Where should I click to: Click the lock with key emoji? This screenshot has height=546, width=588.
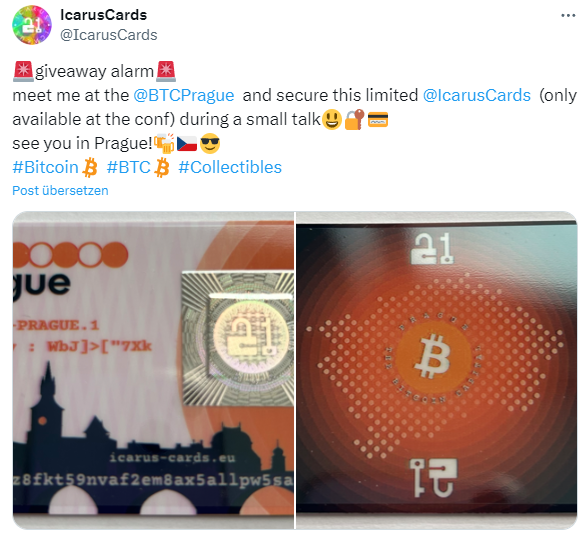click(355, 119)
